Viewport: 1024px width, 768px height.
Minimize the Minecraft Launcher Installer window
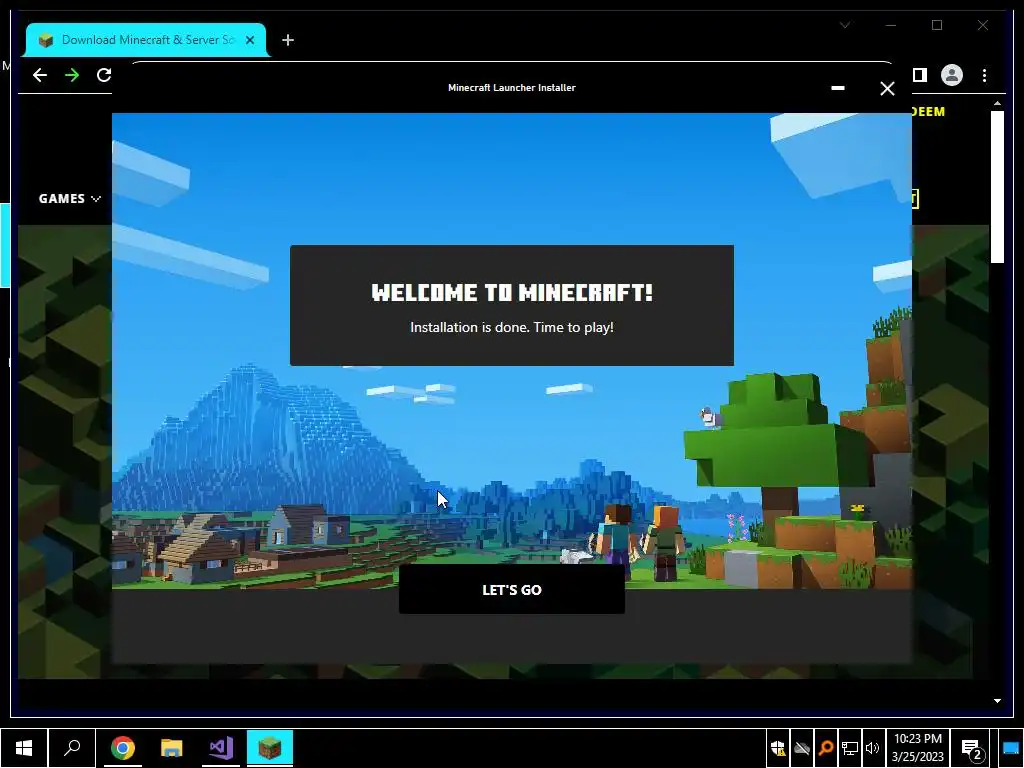click(x=838, y=88)
